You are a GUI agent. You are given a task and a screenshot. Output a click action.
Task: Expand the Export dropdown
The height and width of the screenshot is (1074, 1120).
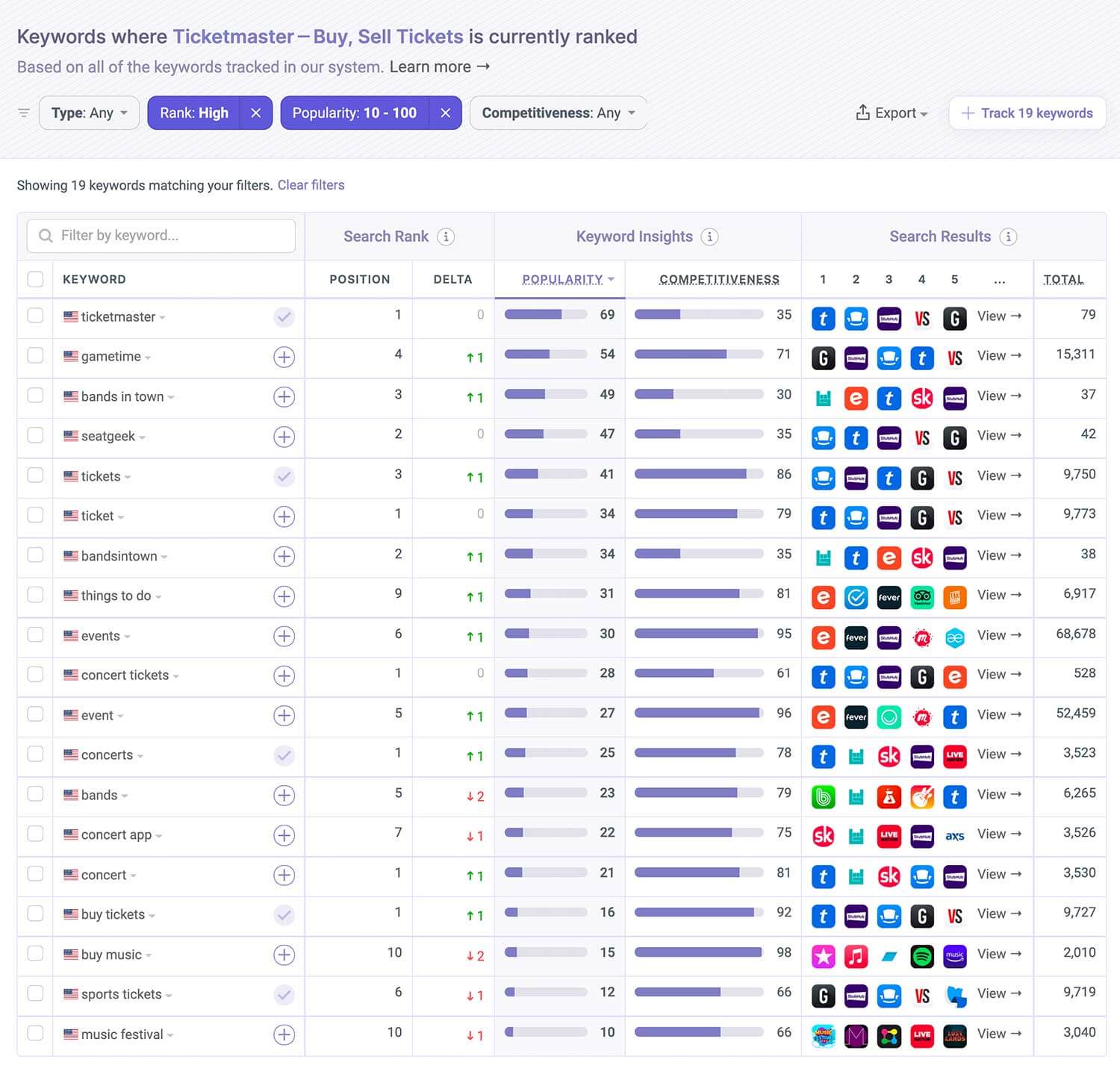click(x=892, y=113)
